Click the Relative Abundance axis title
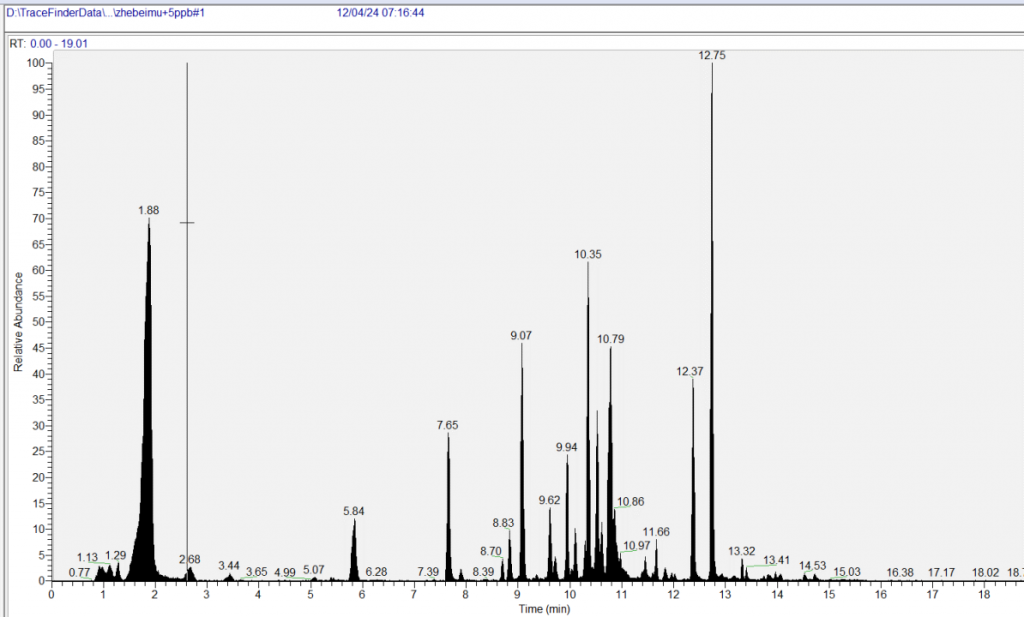This screenshot has height=617, width=1024. click(18, 319)
